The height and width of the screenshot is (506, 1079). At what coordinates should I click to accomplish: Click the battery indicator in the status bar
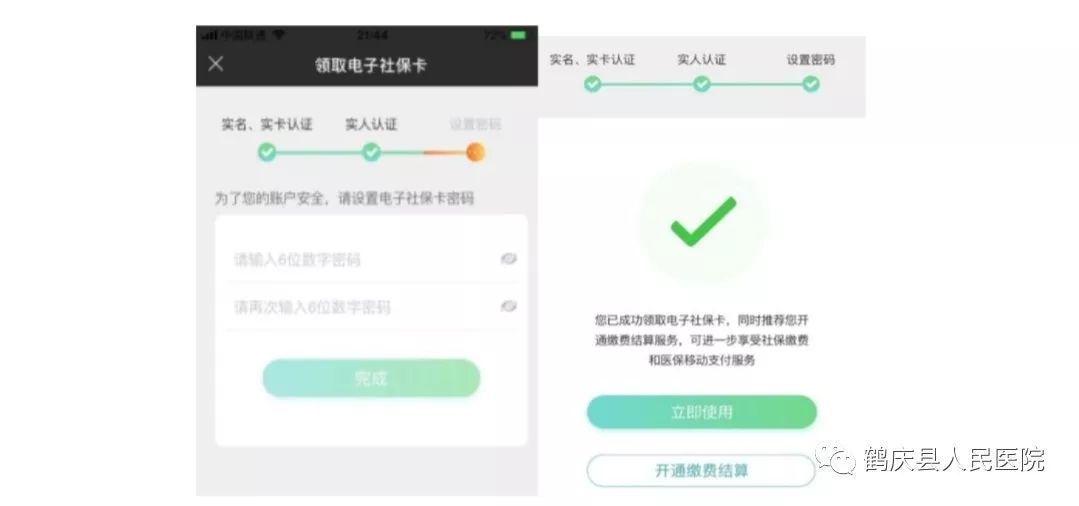518,35
